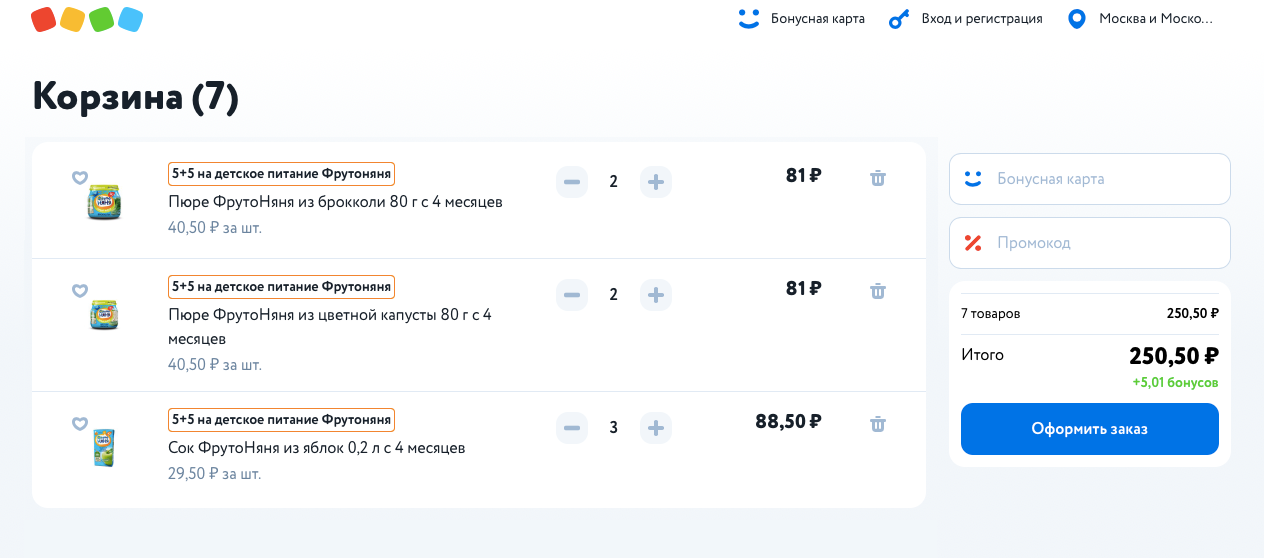Increase quantity of broccoli puree
This screenshot has height=558, width=1264.
(x=656, y=182)
